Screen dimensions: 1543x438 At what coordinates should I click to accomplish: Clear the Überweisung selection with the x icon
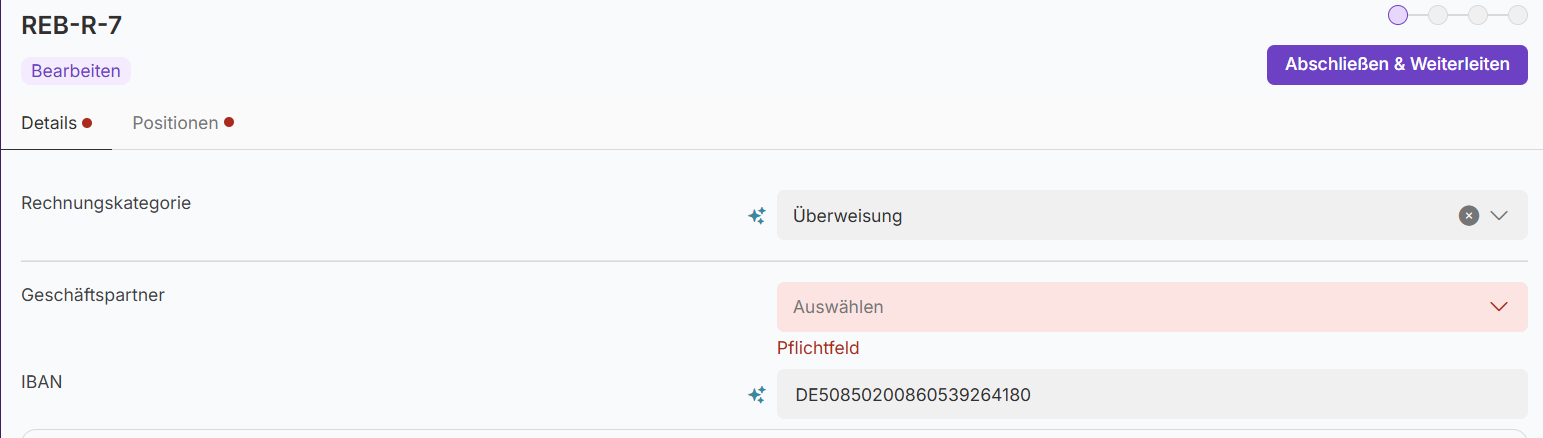tap(1468, 215)
